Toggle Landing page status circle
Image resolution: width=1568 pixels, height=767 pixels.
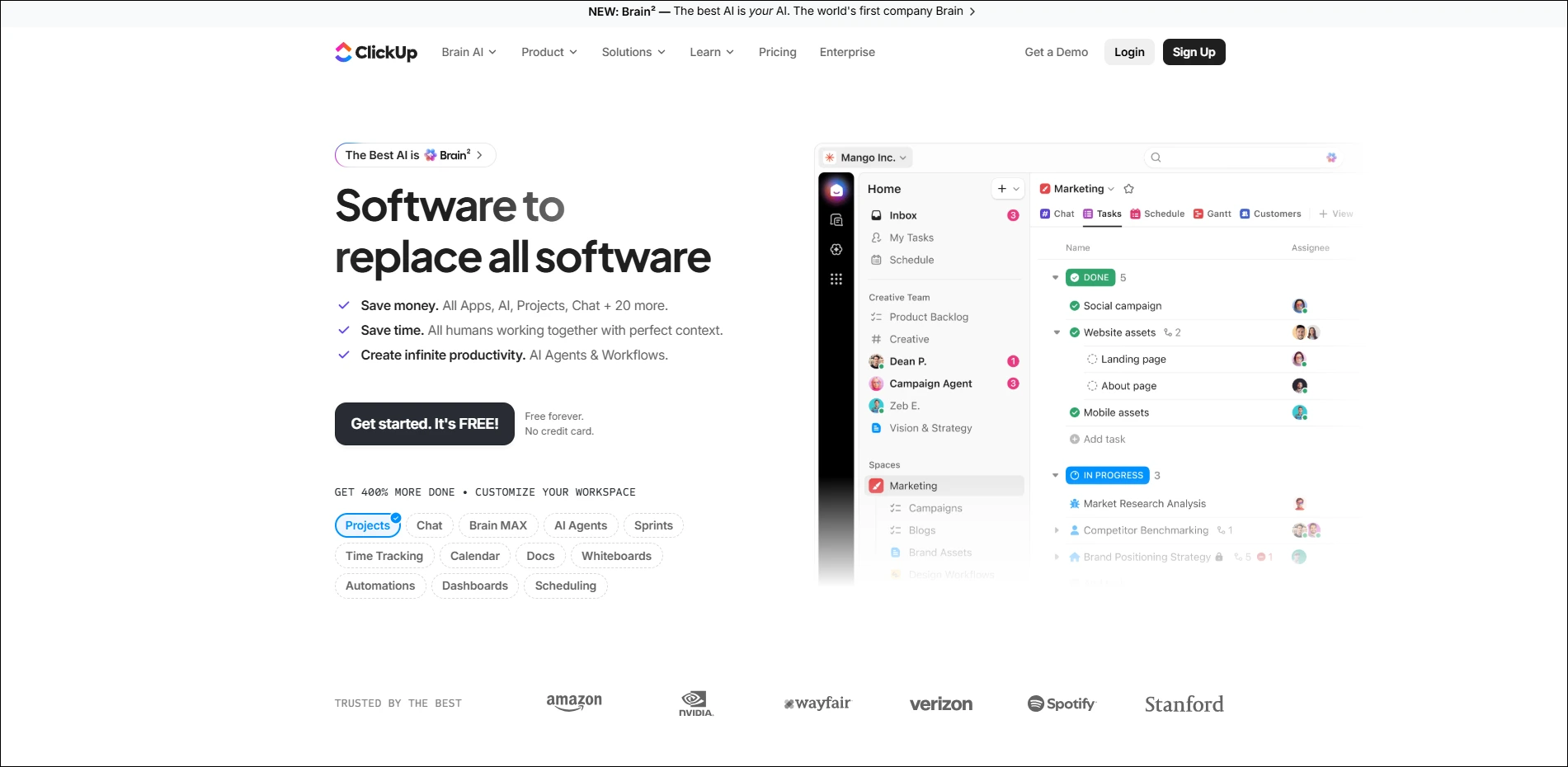tap(1092, 360)
